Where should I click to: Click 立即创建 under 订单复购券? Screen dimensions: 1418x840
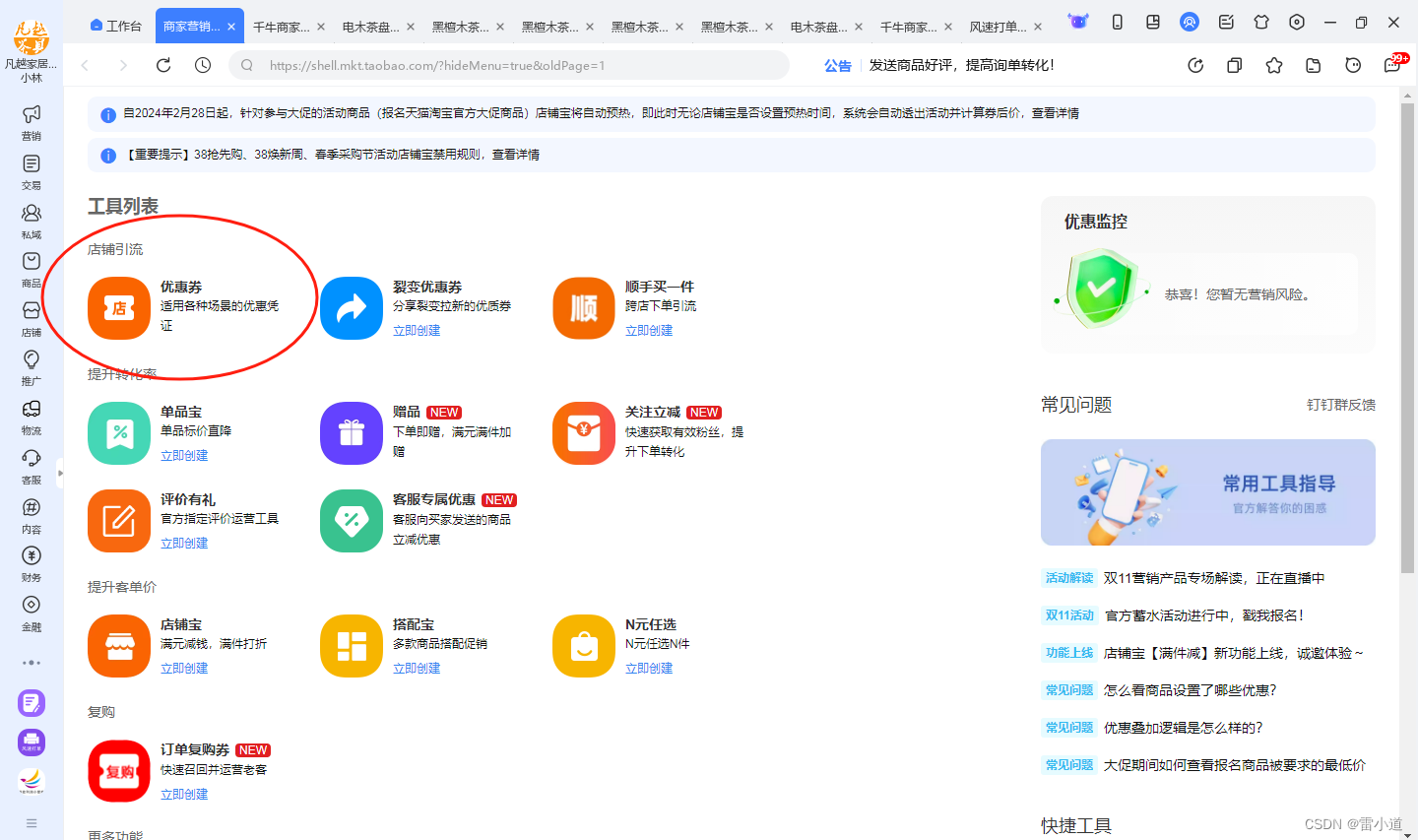coord(184,795)
